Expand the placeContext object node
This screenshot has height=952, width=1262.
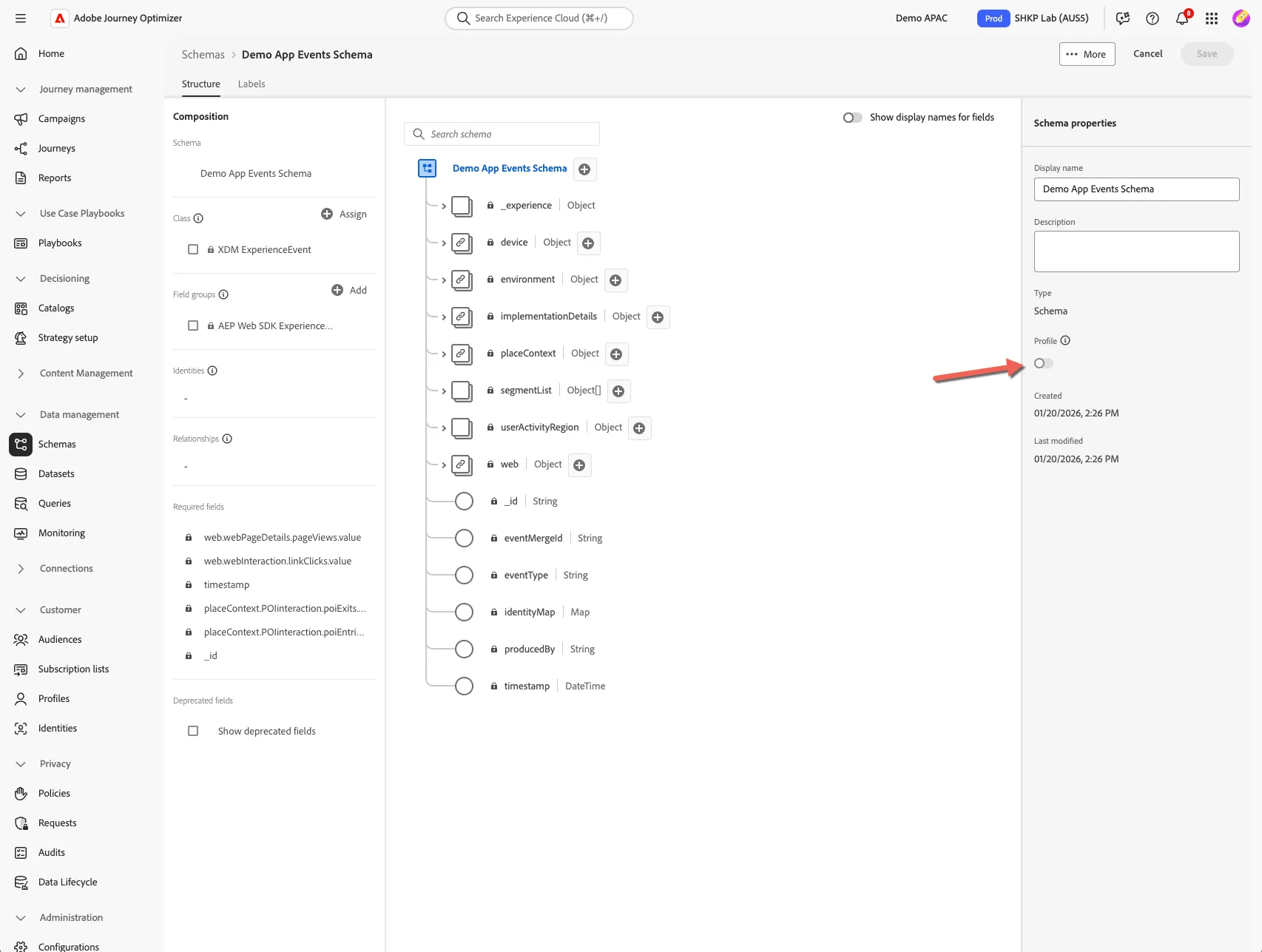(x=444, y=354)
